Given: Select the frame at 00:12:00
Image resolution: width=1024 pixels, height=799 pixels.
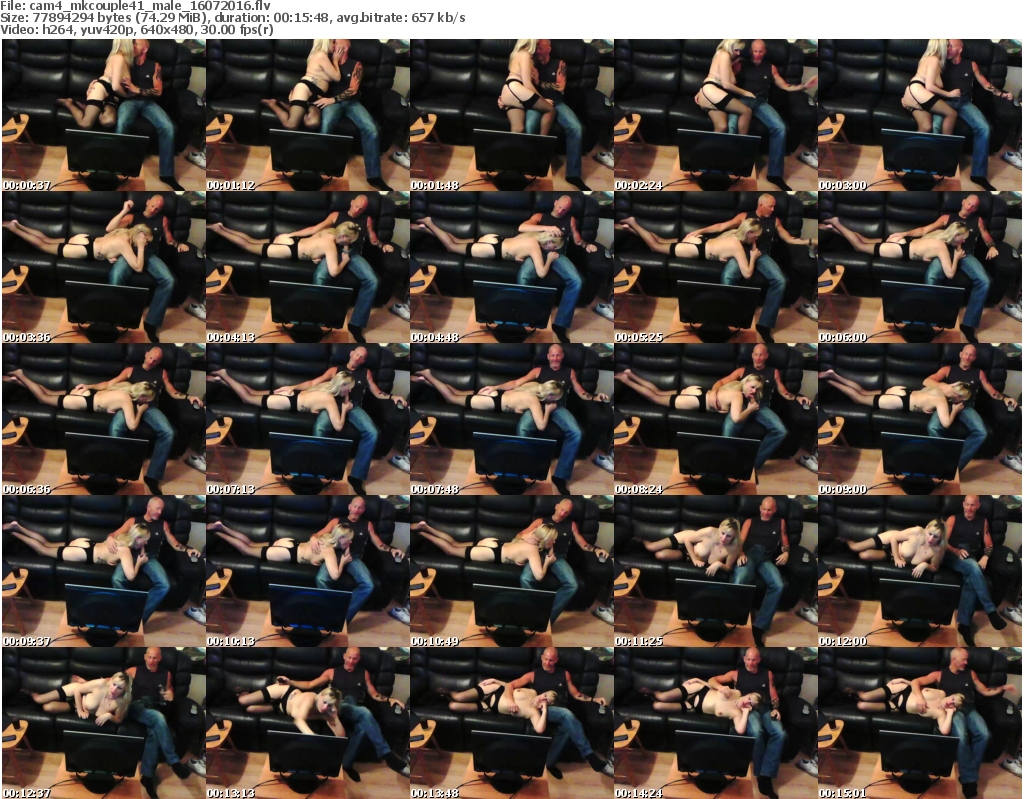Looking at the screenshot, I should pyautogui.click(x=920, y=572).
